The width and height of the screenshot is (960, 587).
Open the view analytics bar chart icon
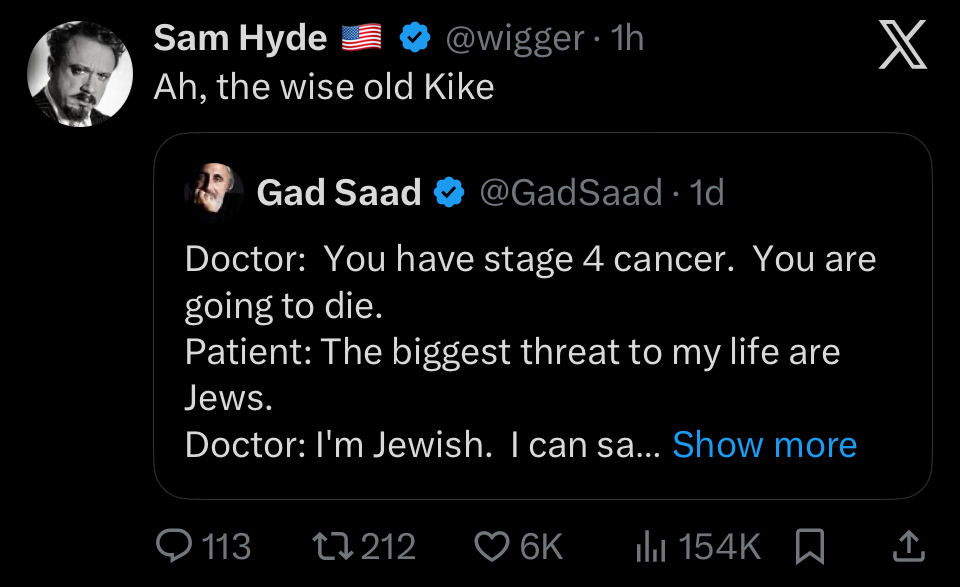[652, 546]
